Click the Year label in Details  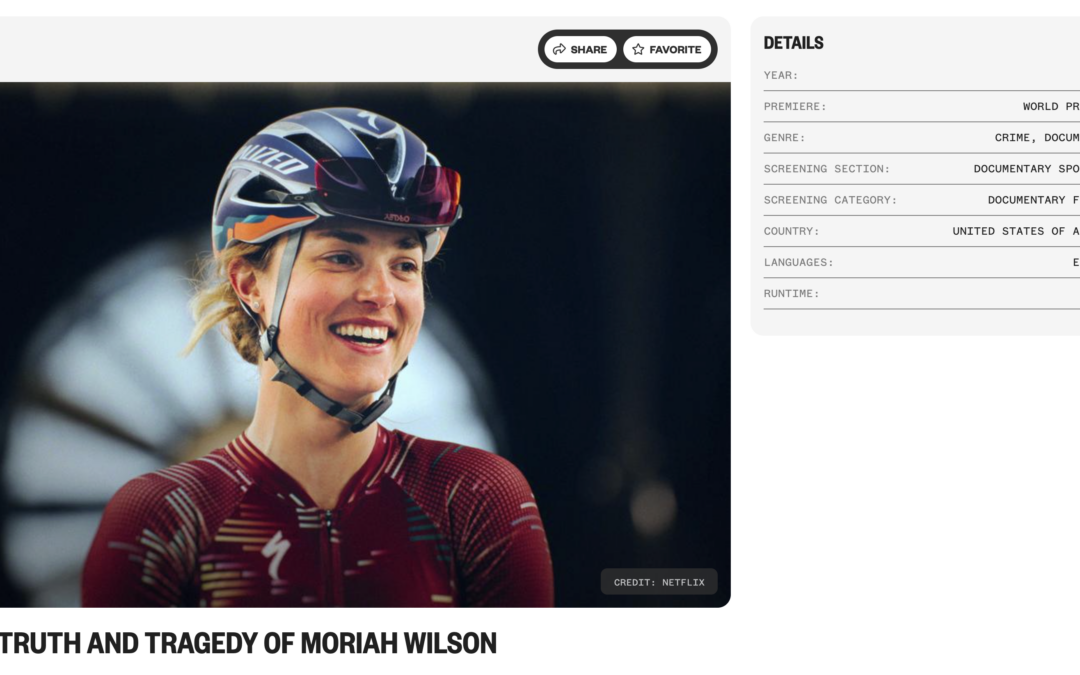780,75
